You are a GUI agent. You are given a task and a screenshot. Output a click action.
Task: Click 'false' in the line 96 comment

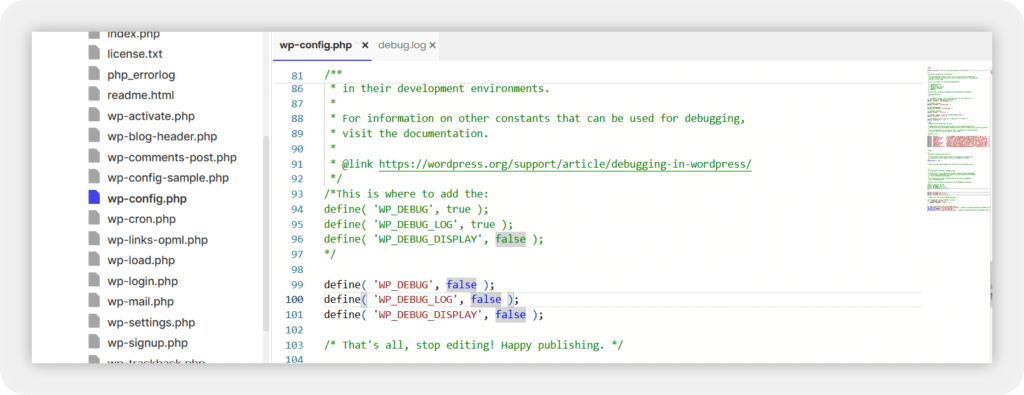tap(510, 239)
